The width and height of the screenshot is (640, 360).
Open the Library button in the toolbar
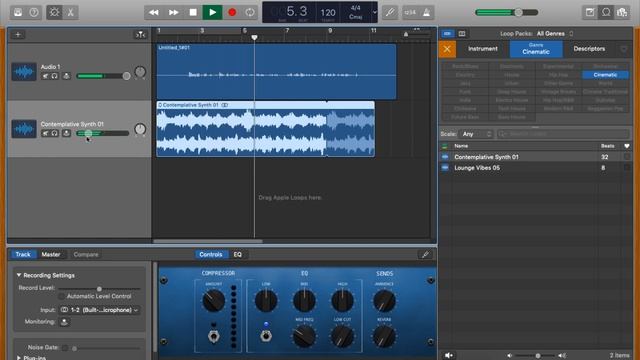click(x=18, y=12)
